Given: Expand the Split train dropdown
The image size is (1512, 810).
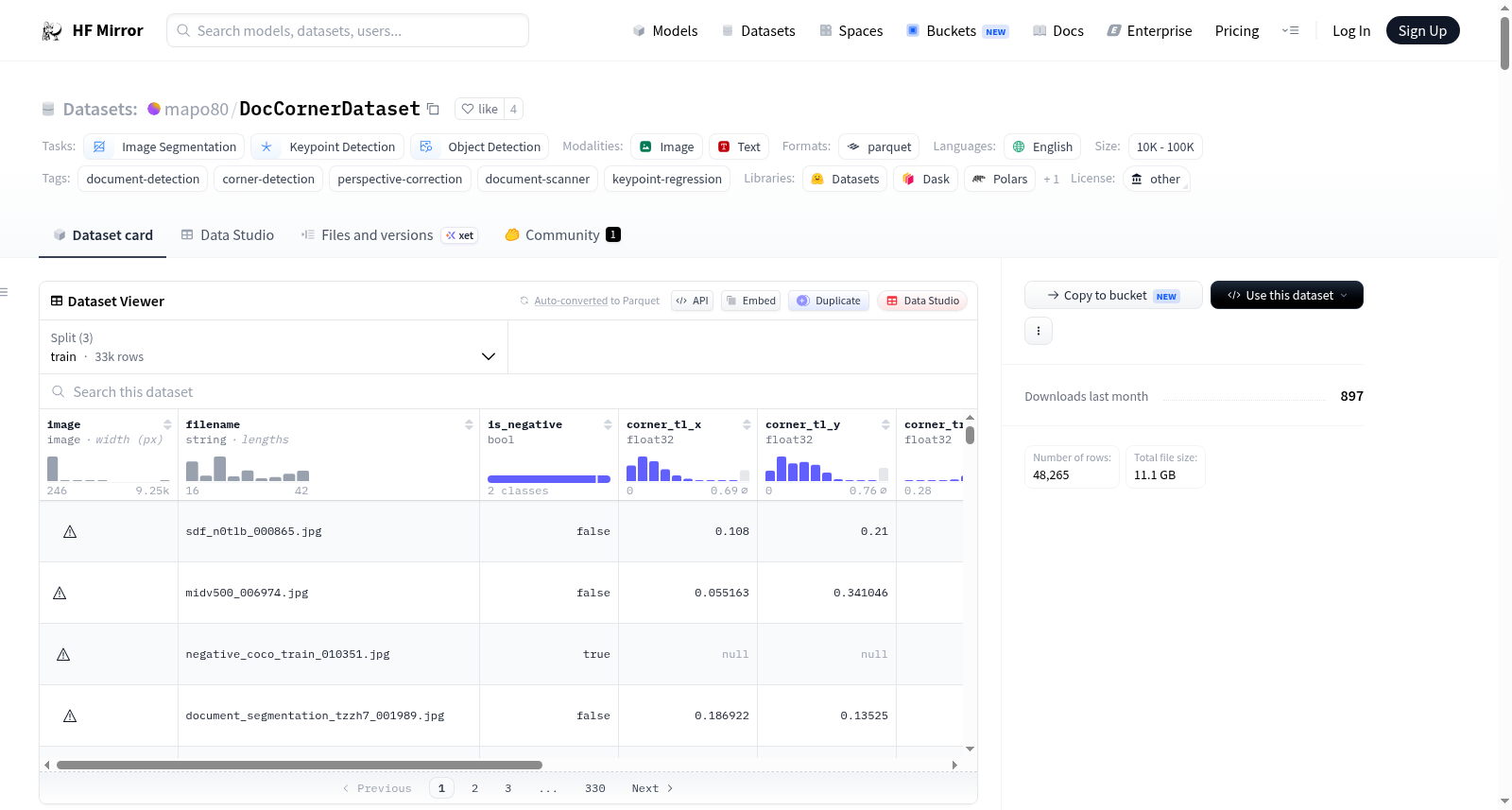Looking at the screenshot, I should pyautogui.click(x=274, y=348).
